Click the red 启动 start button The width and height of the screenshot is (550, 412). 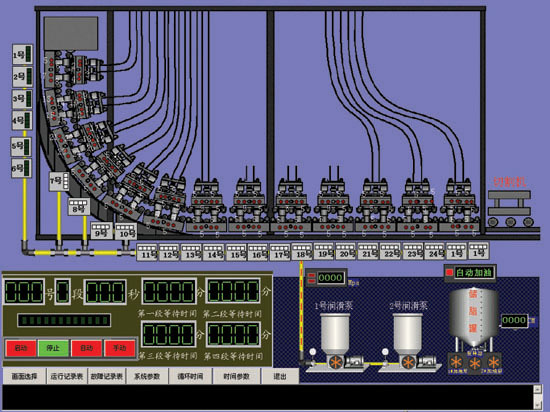(21, 348)
